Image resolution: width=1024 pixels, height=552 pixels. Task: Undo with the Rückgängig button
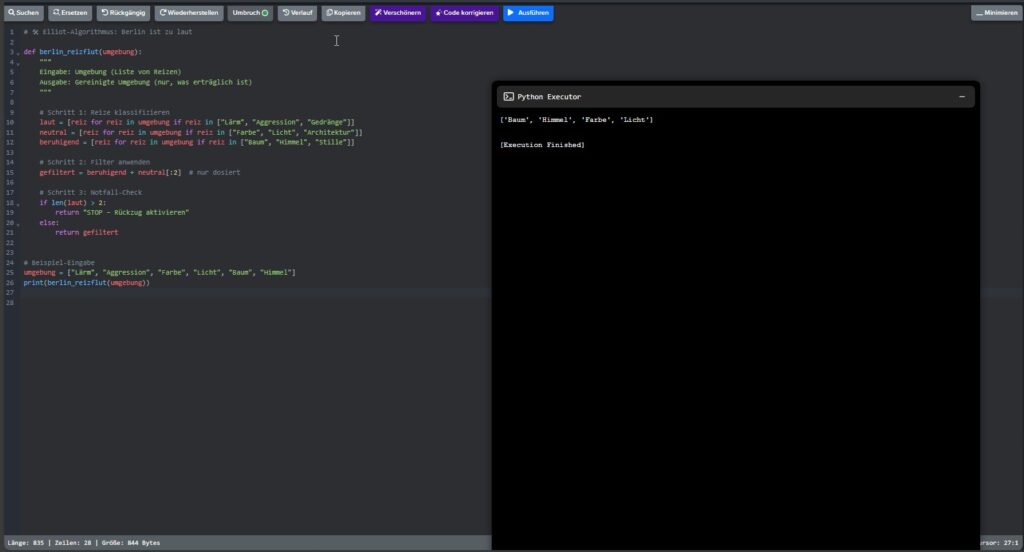(123, 13)
